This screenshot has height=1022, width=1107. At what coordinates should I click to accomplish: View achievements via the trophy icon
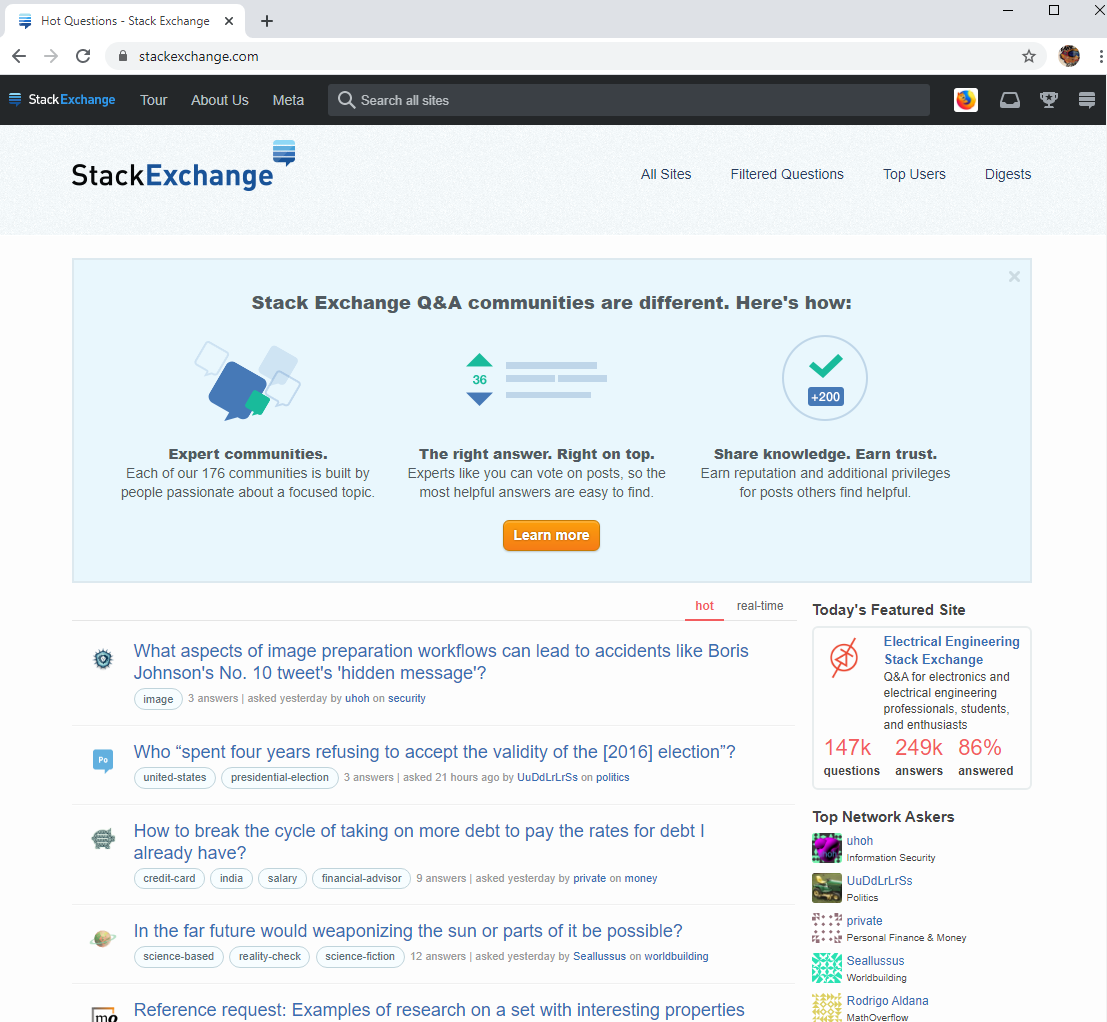pos(1048,99)
